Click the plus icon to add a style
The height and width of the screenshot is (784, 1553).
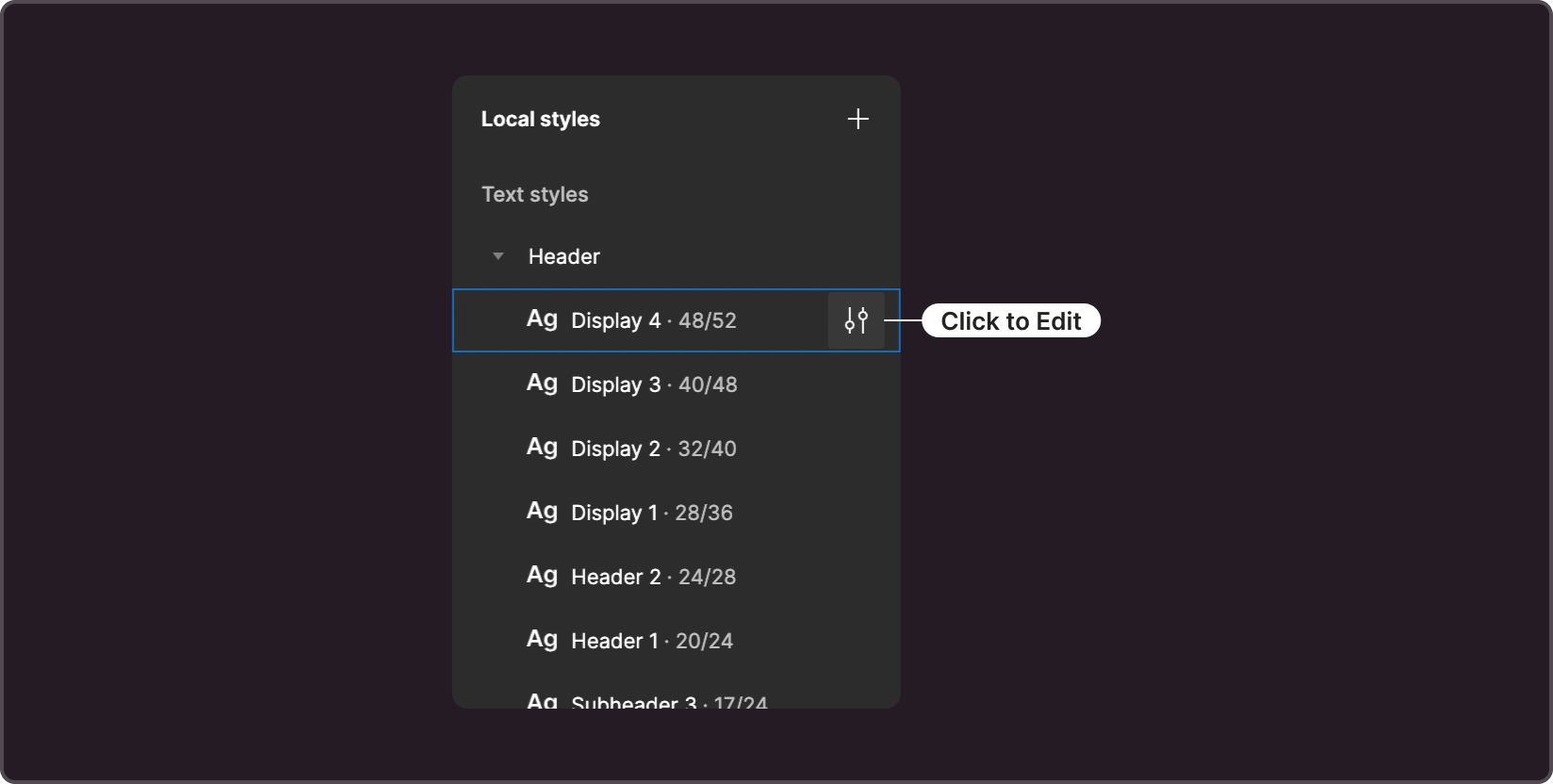pos(858,119)
